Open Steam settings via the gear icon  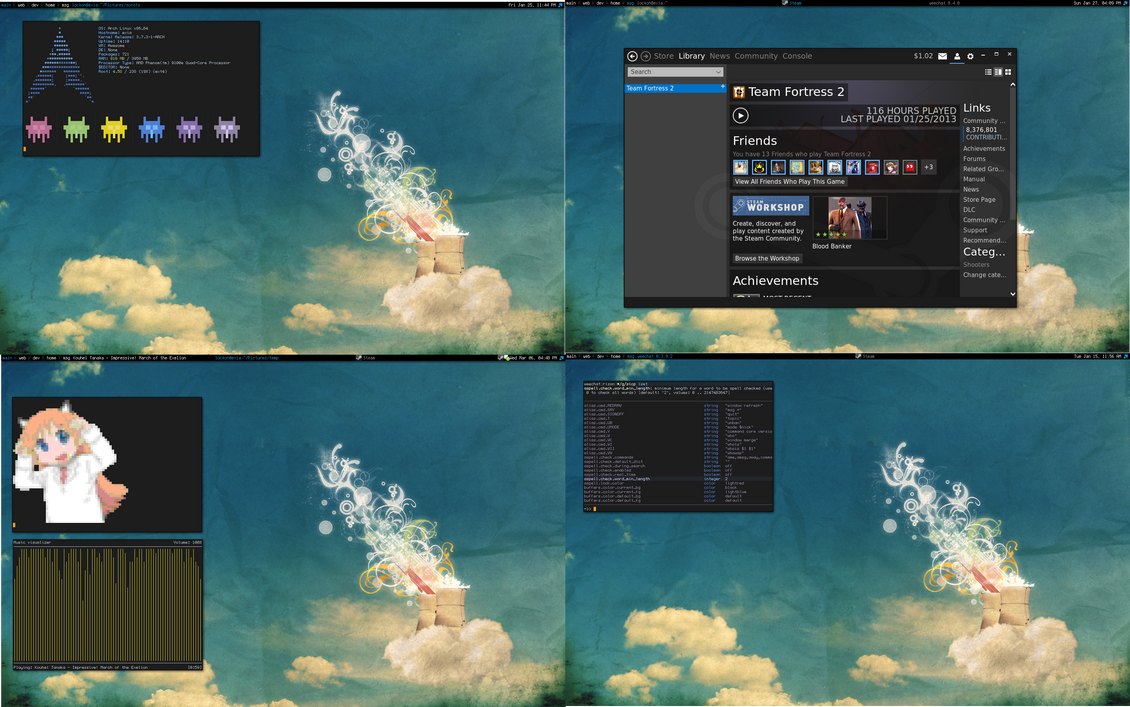[970, 56]
